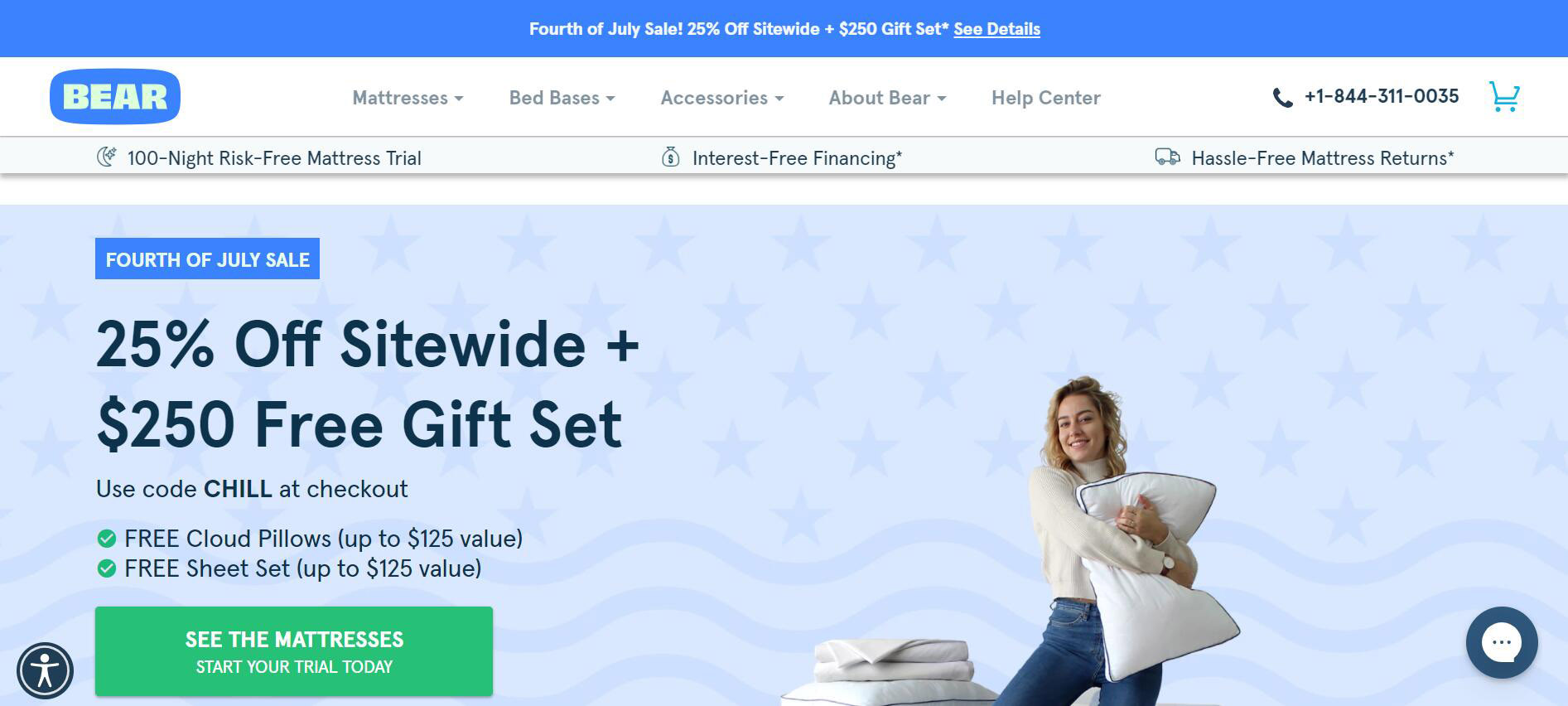Open the accessibility options icon
Viewport: 1568px width, 706px height.
[x=45, y=670]
